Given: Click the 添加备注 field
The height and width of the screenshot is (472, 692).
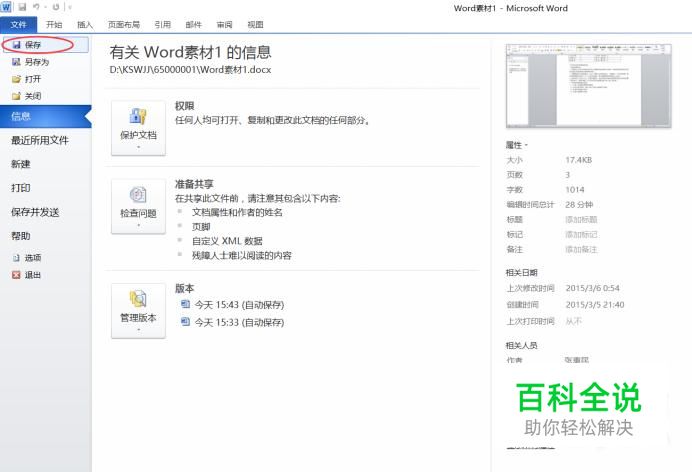Looking at the screenshot, I should tap(581, 250).
